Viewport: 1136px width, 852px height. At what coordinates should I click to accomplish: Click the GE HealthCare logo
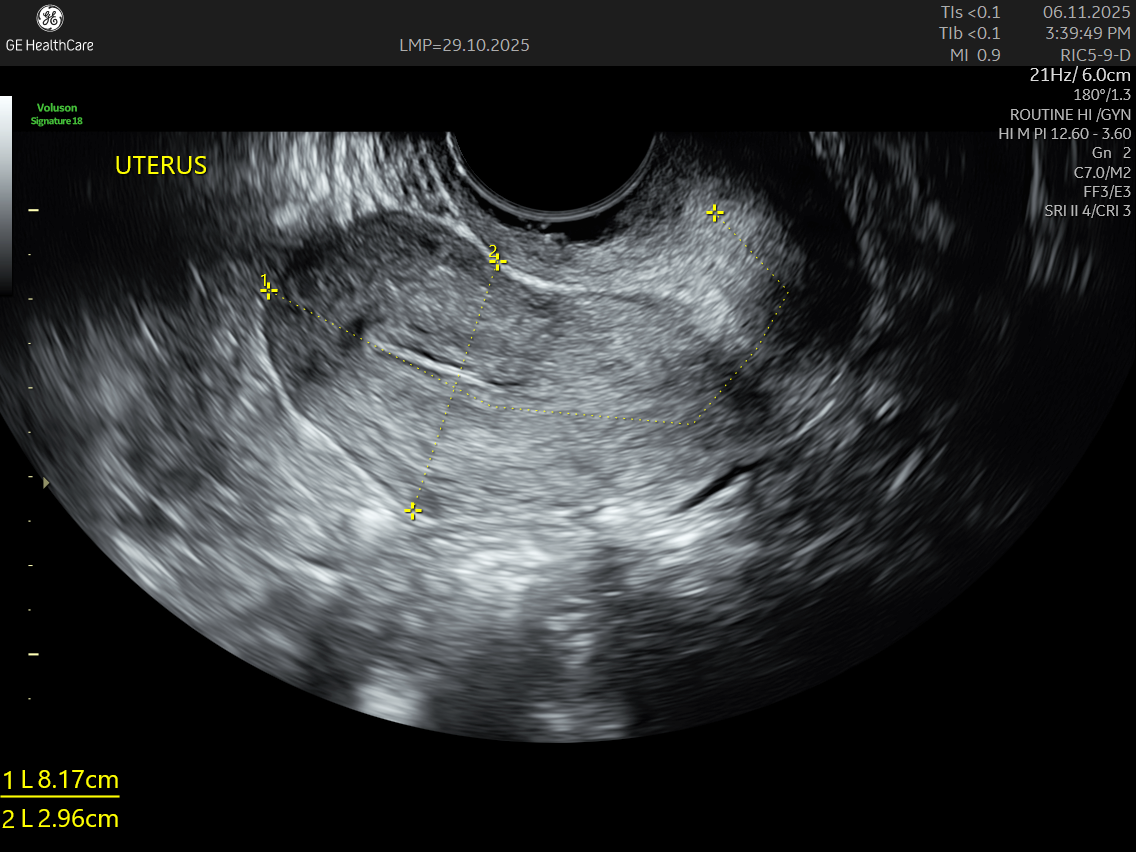pos(49,28)
